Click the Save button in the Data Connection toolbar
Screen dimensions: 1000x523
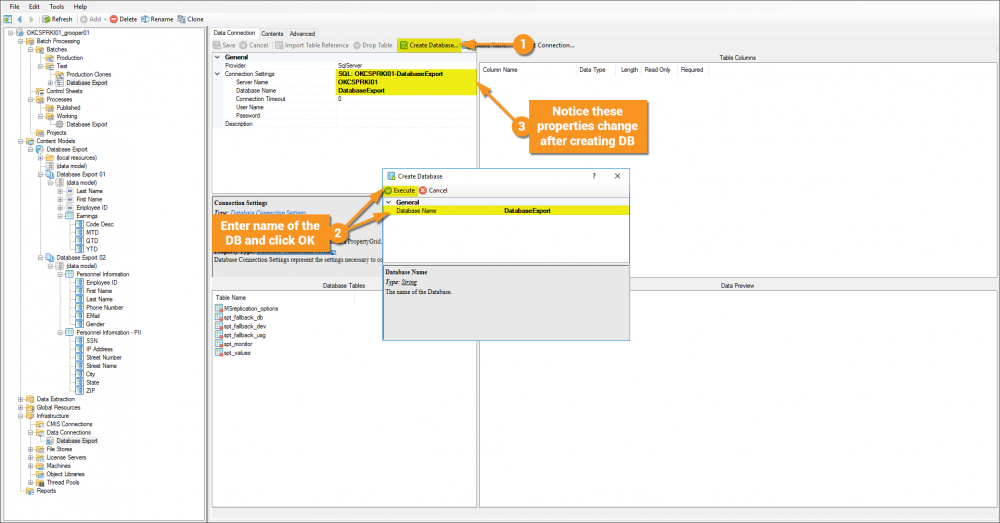224,45
